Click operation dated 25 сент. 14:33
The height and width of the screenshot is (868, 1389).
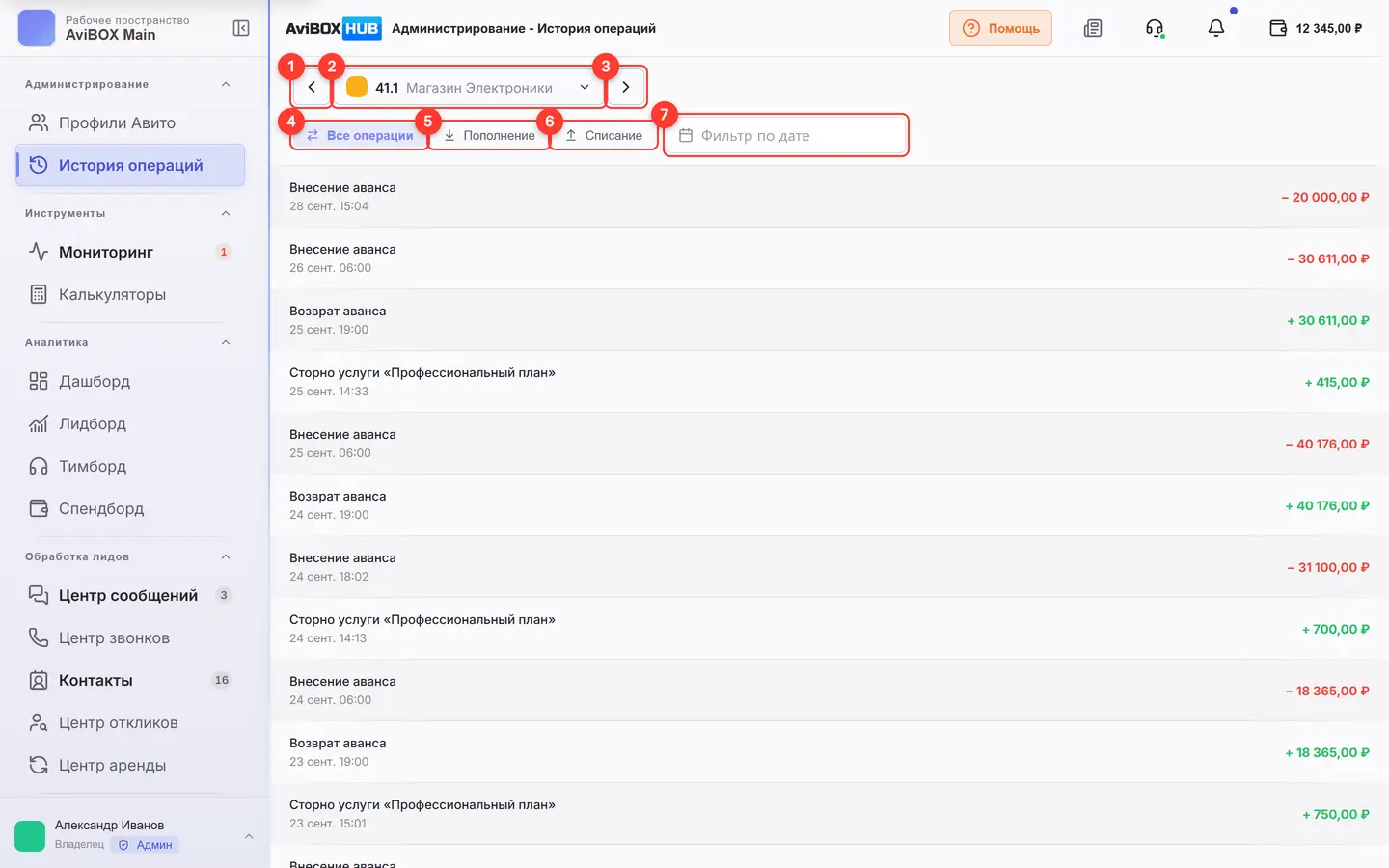pos(830,382)
